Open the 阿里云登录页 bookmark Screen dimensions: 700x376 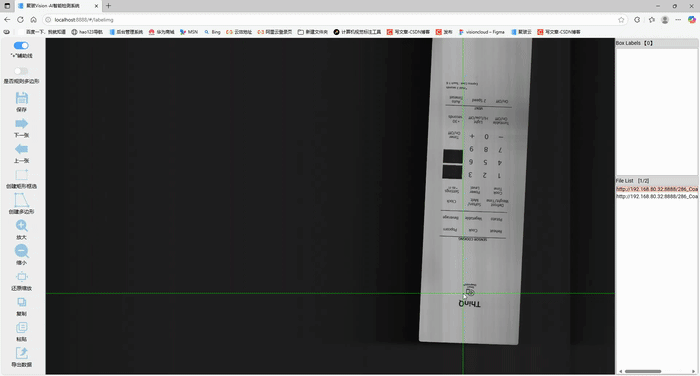click(x=275, y=32)
